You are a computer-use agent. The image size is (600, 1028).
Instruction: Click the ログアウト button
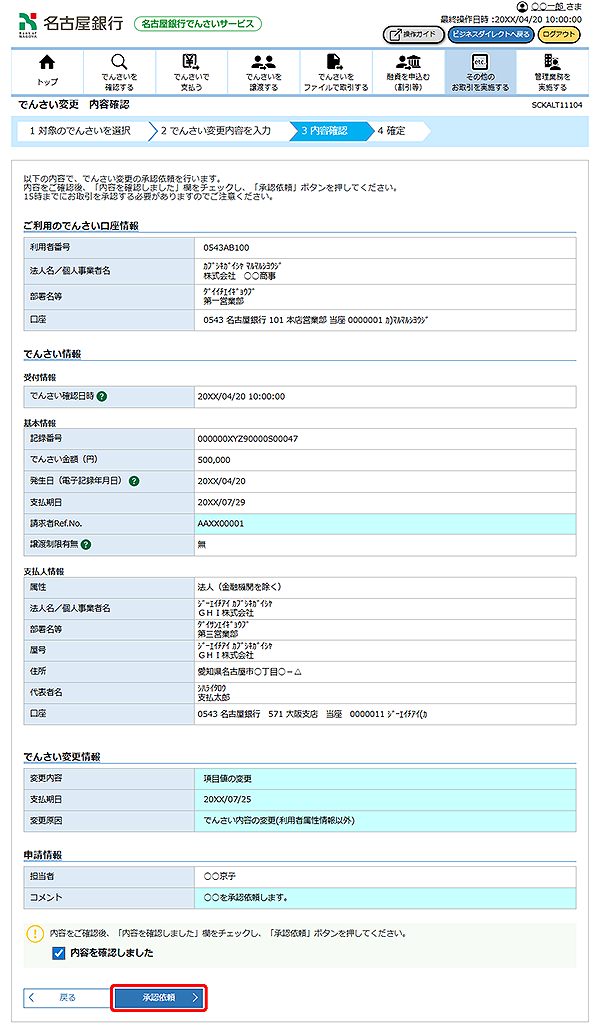tap(558, 34)
